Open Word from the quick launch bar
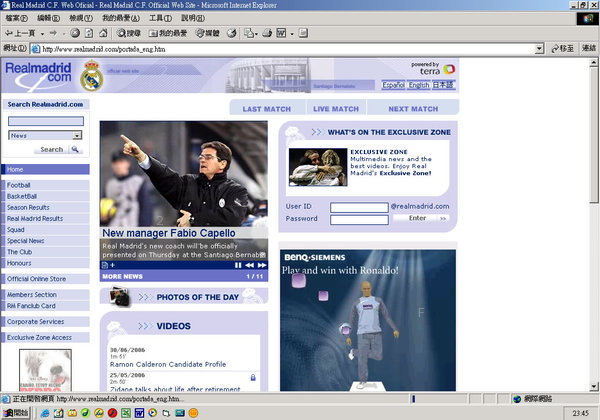600x420 pixels. (139, 413)
